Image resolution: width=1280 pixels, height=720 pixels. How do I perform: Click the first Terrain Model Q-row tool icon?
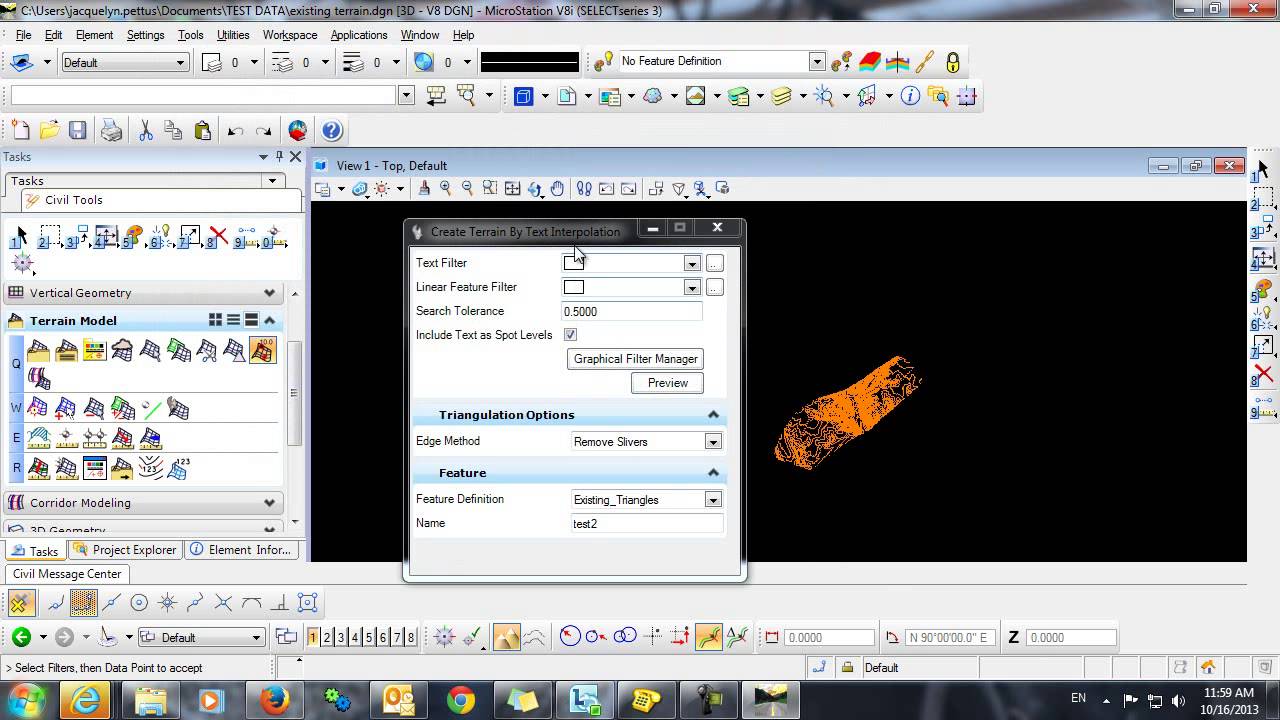pyautogui.click(x=39, y=350)
